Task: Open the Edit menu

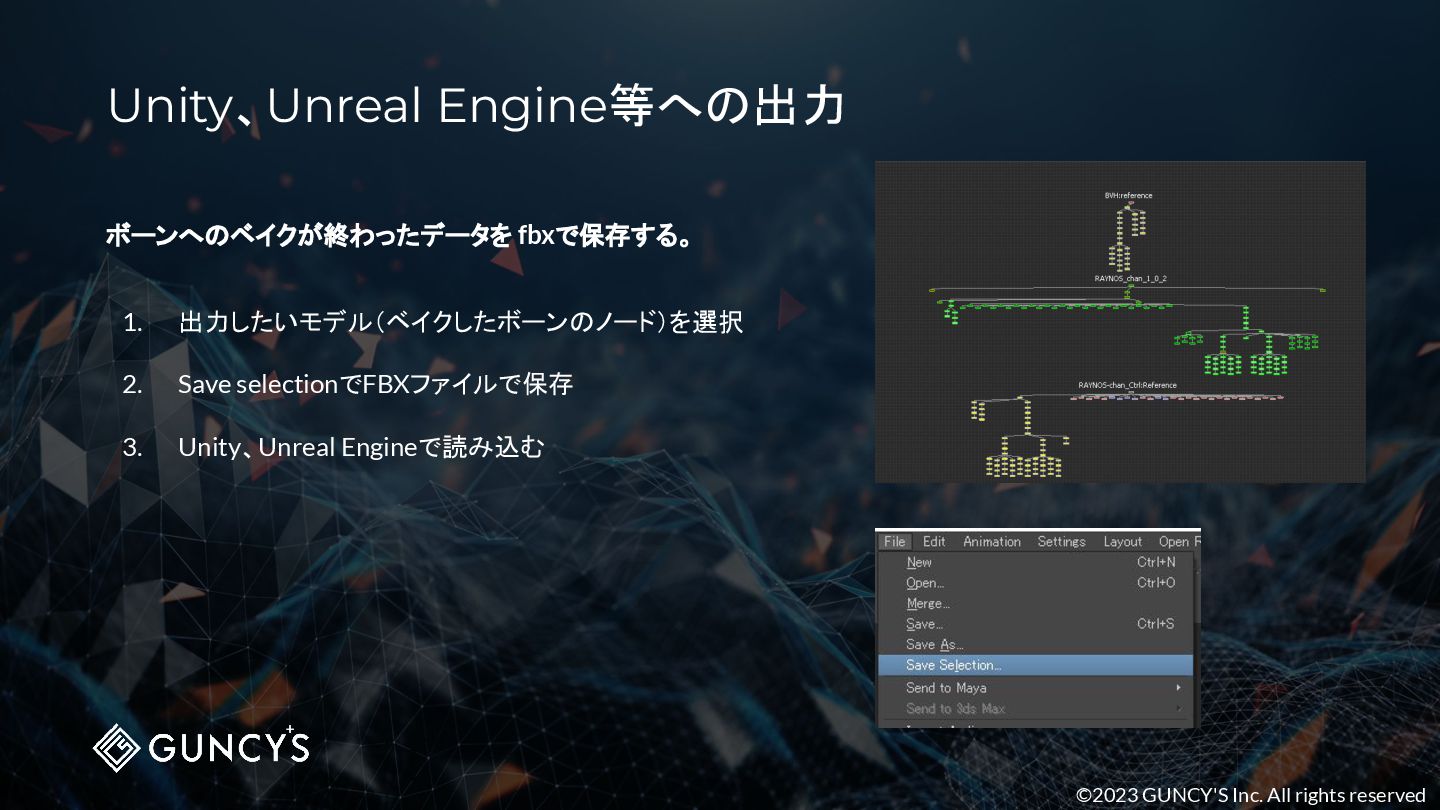Action: (x=934, y=542)
